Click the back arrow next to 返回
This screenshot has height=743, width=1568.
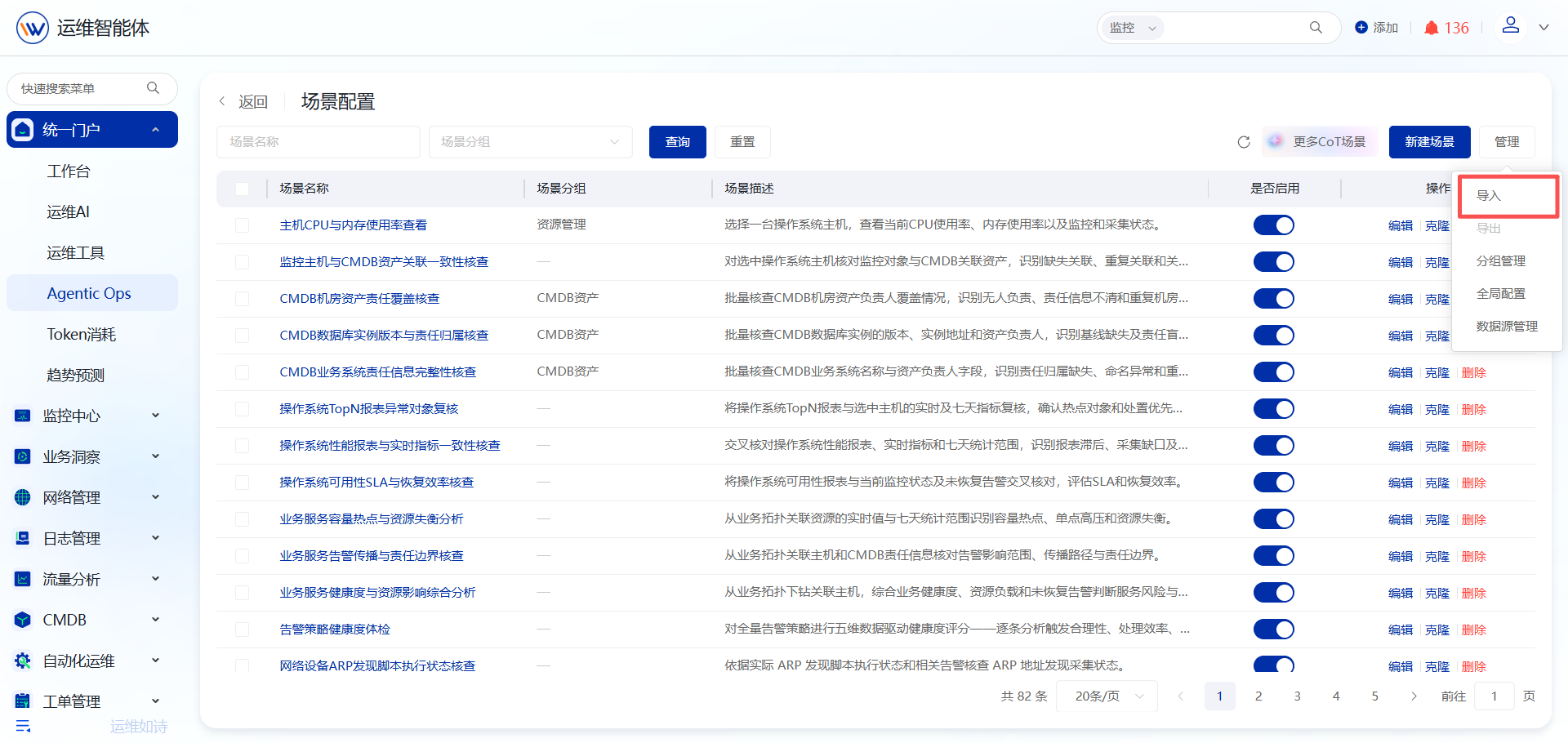click(x=222, y=101)
